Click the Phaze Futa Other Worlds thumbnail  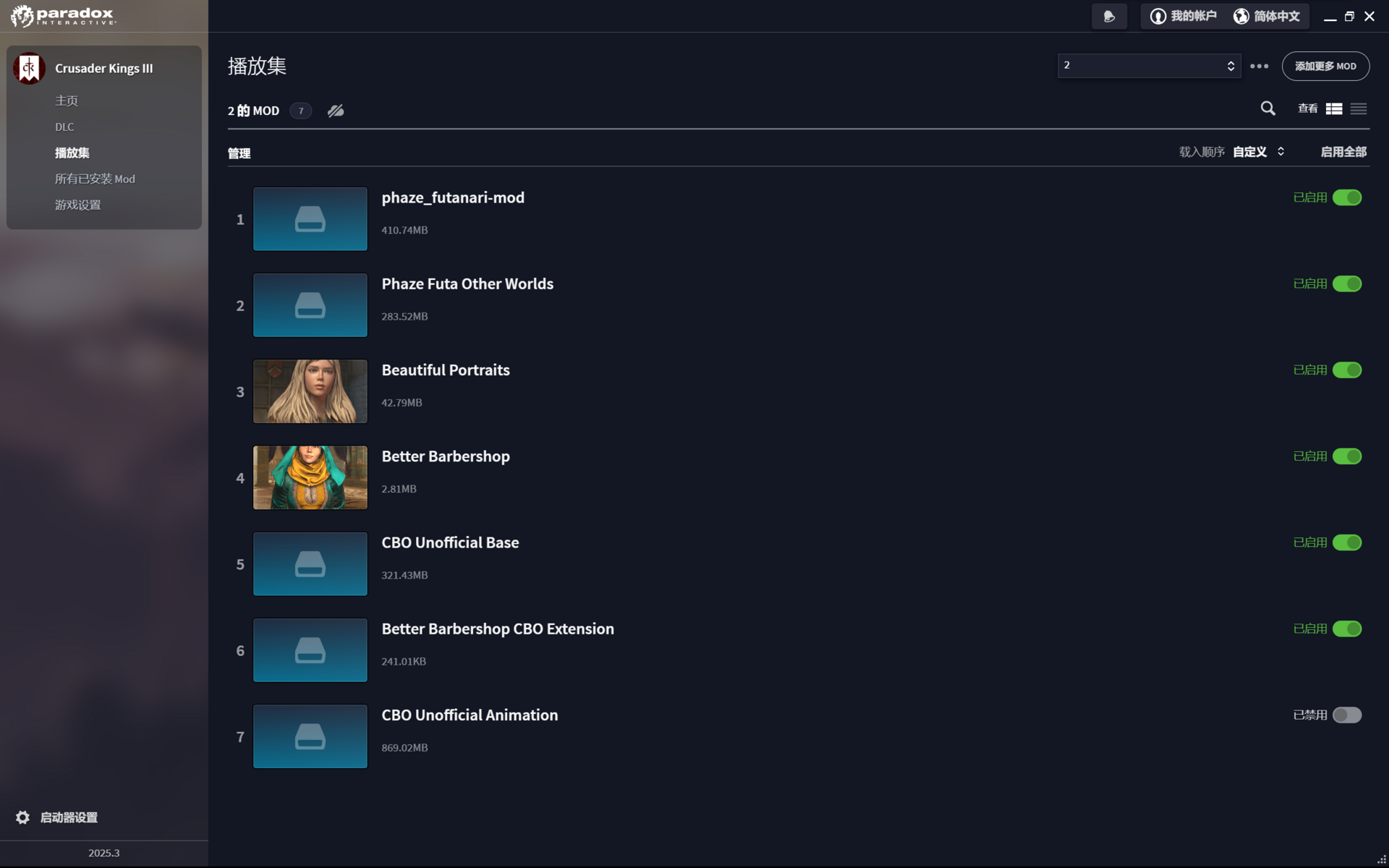pyautogui.click(x=310, y=305)
